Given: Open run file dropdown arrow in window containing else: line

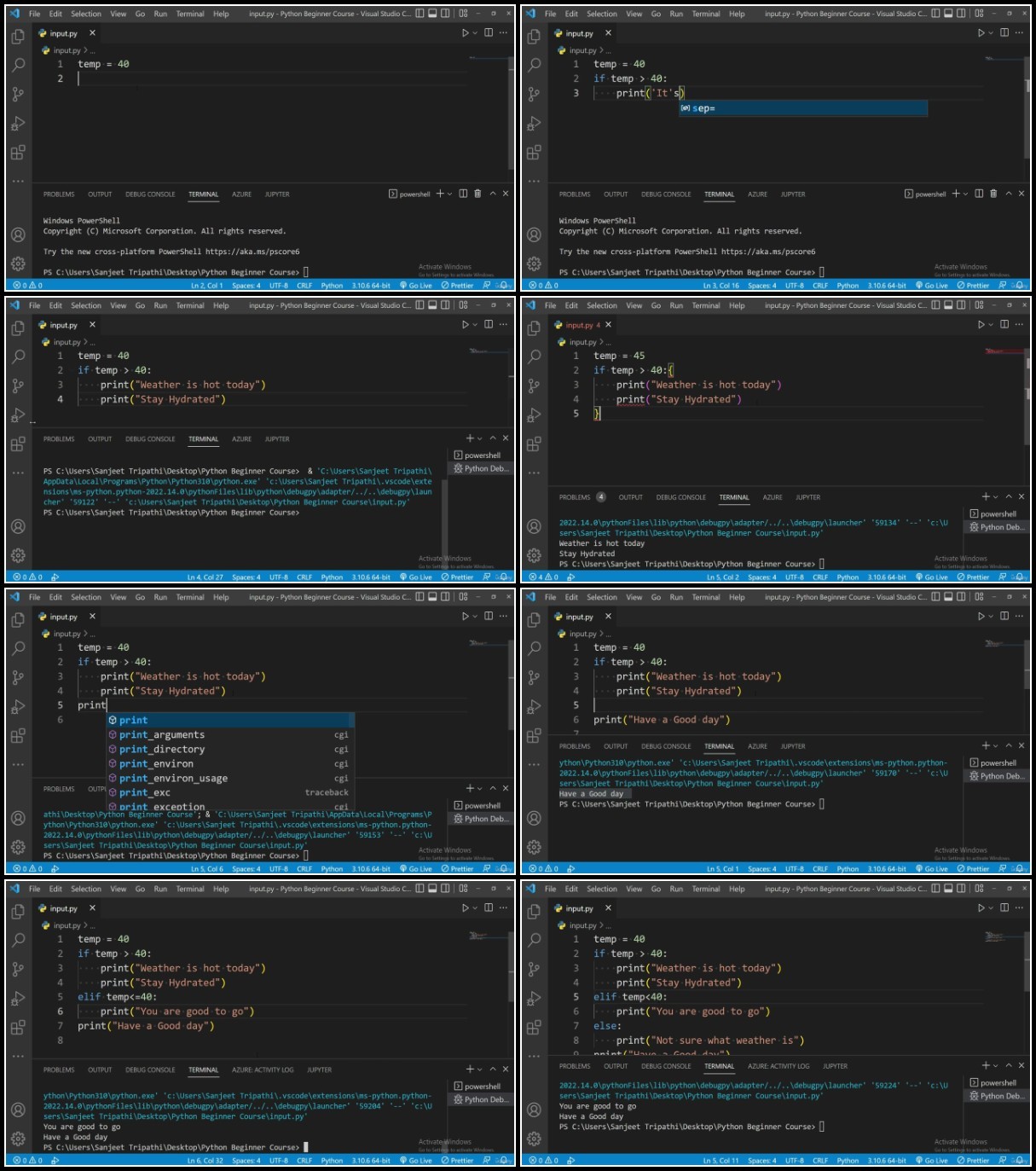Looking at the screenshot, I should coord(991,908).
